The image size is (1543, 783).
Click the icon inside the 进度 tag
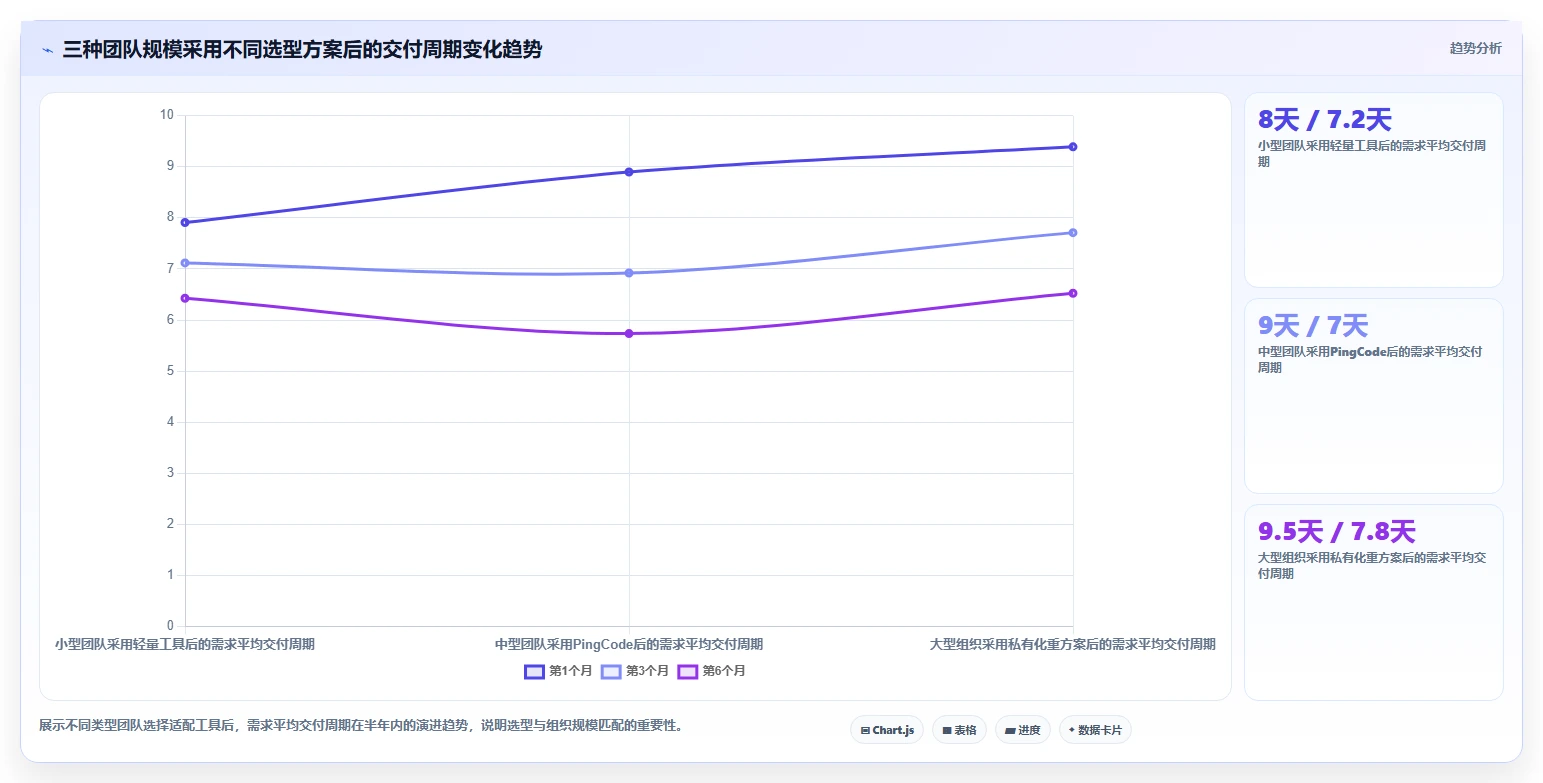tap(1010, 731)
